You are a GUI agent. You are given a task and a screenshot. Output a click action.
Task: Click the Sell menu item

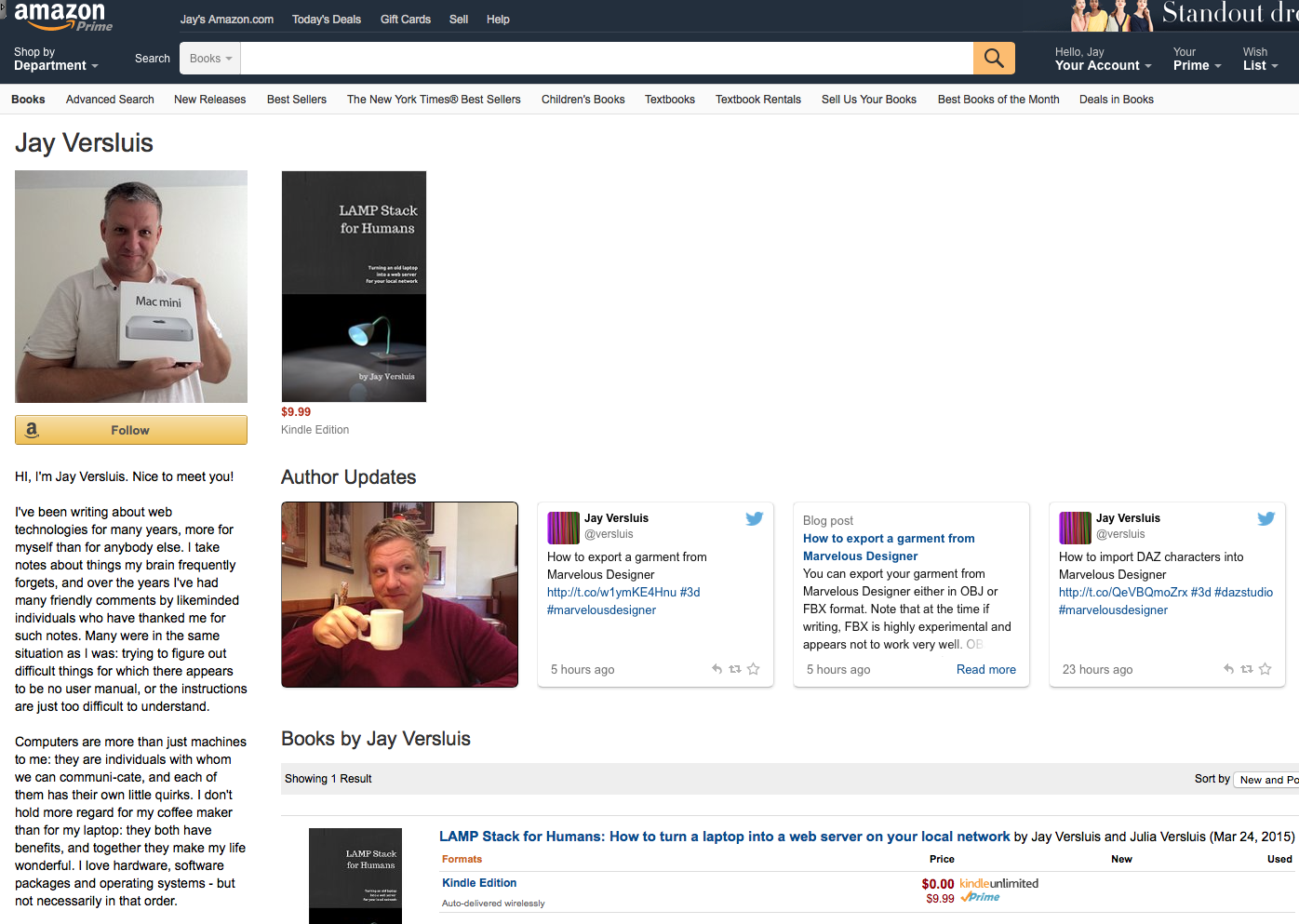point(459,20)
